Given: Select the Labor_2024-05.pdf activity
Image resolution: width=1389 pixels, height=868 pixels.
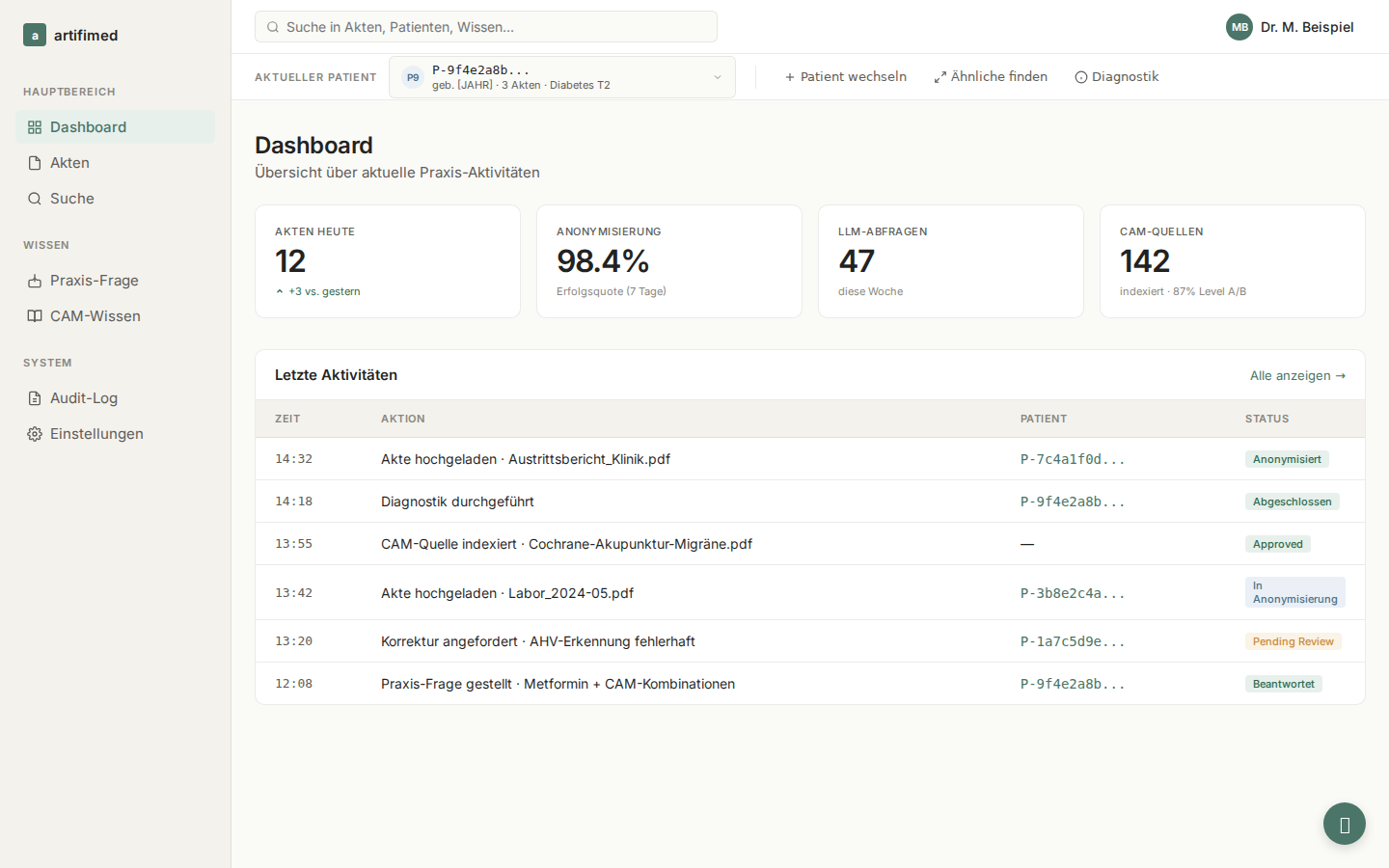Looking at the screenshot, I should [x=810, y=592].
